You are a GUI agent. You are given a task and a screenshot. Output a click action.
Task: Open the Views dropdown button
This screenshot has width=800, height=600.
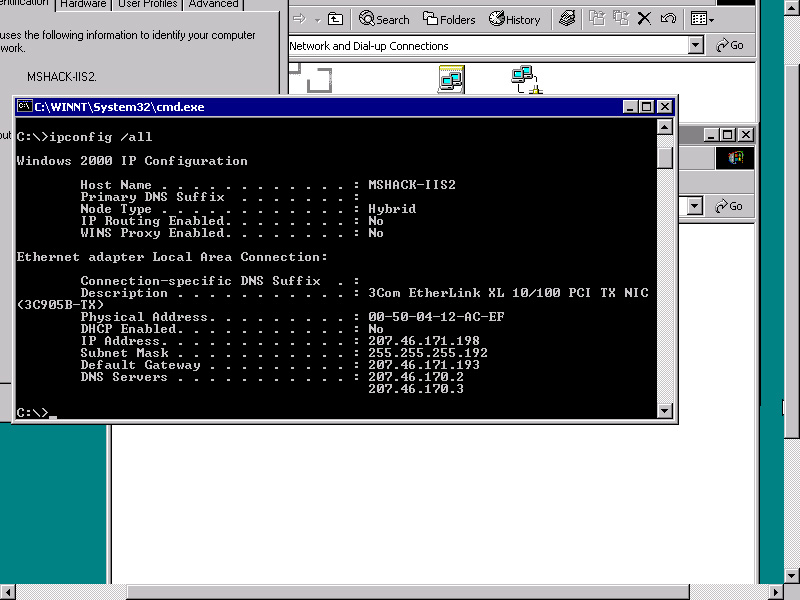coord(703,19)
